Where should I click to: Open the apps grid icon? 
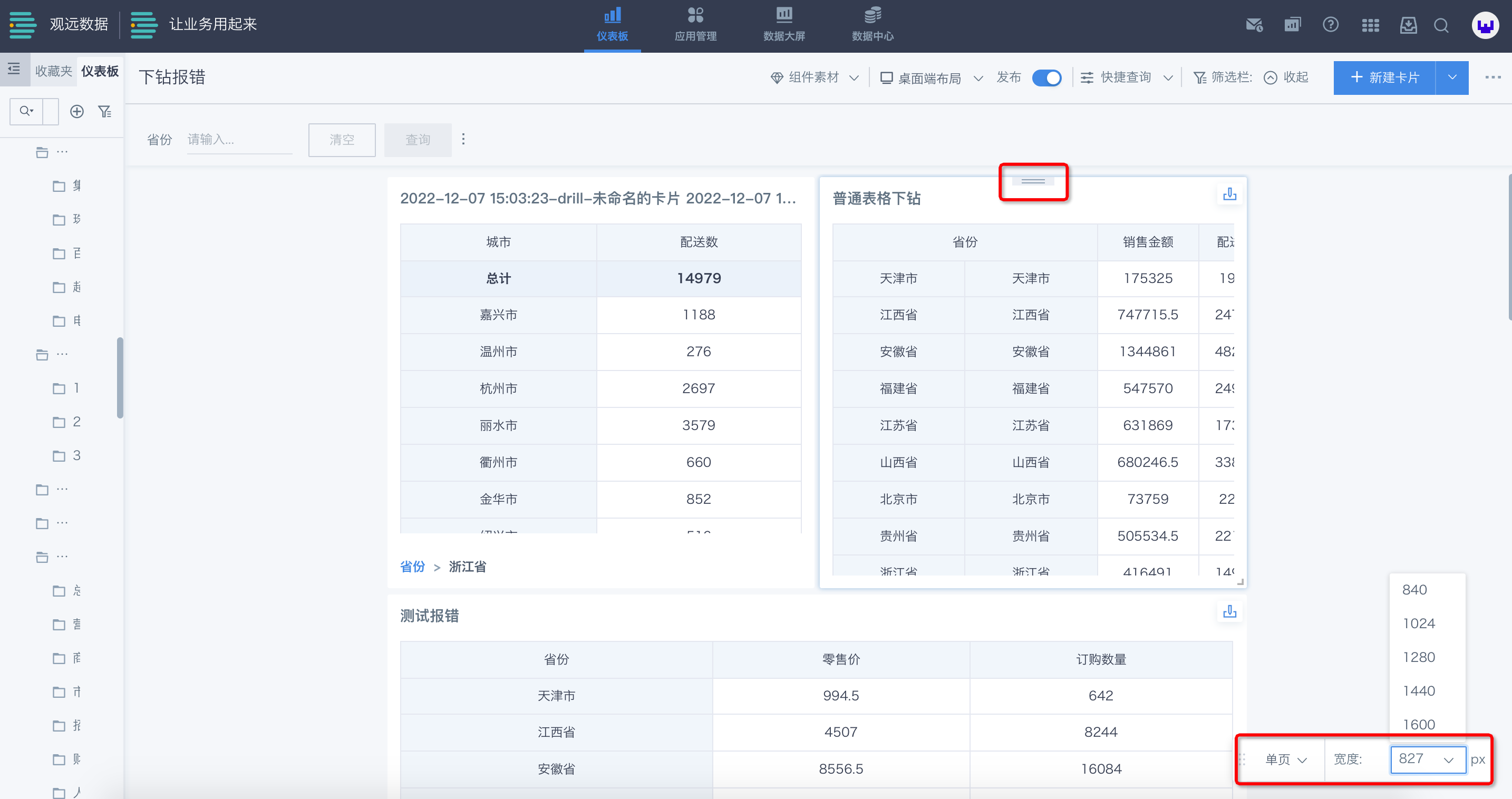coord(1370,25)
